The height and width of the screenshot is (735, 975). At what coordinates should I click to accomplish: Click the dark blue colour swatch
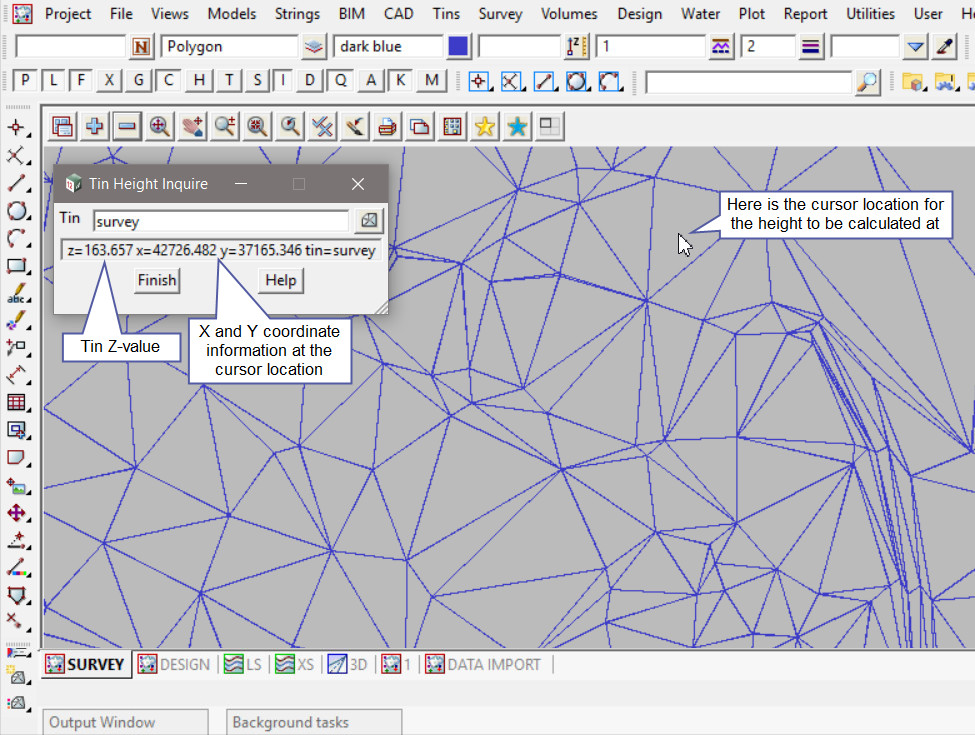(458, 47)
